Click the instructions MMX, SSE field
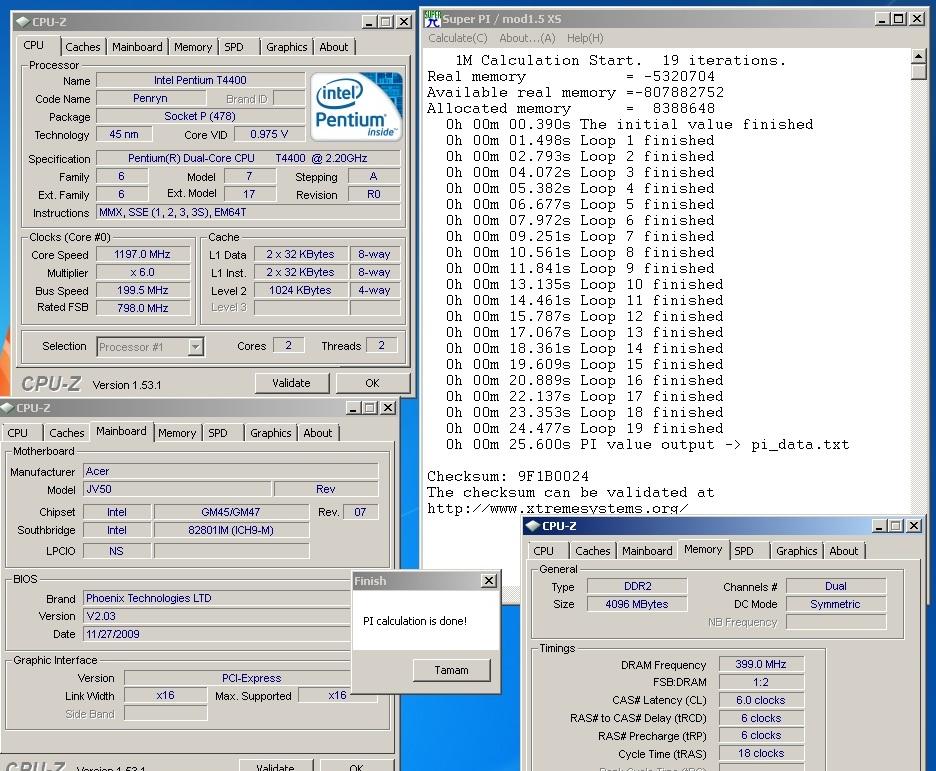The image size is (936, 771). point(248,212)
